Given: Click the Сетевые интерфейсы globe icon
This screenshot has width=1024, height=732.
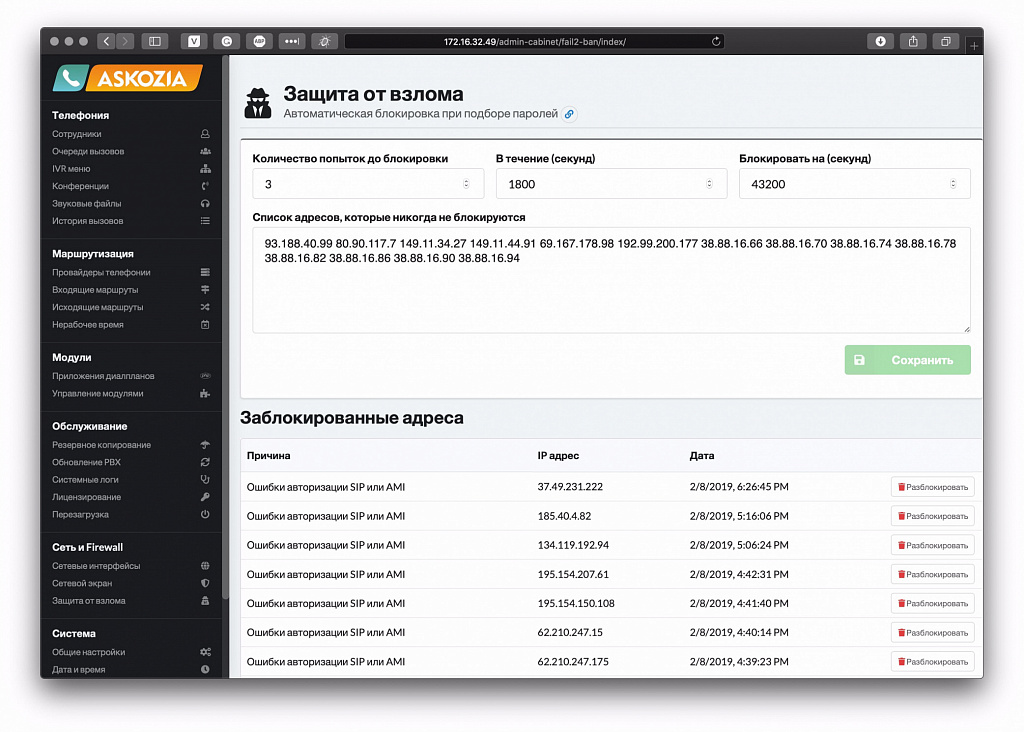Looking at the screenshot, I should 205,565.
